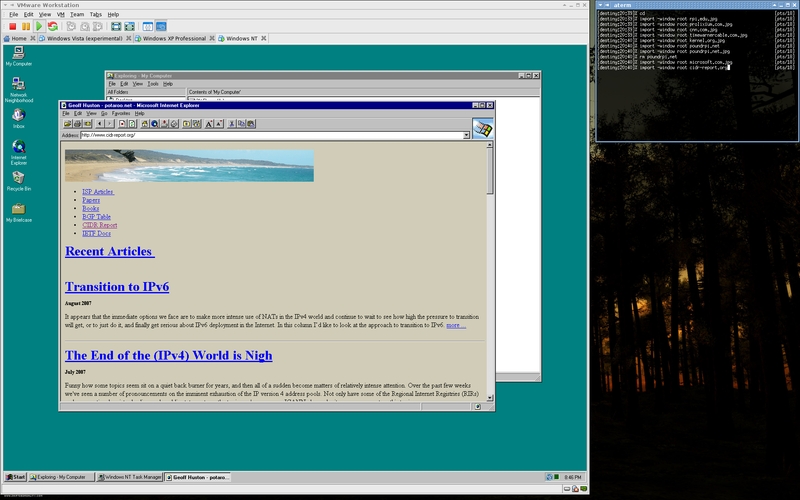This screenshot has height=500, width=800.
Task: Open My Computer desktop icon
Action: tap(19, 56)
